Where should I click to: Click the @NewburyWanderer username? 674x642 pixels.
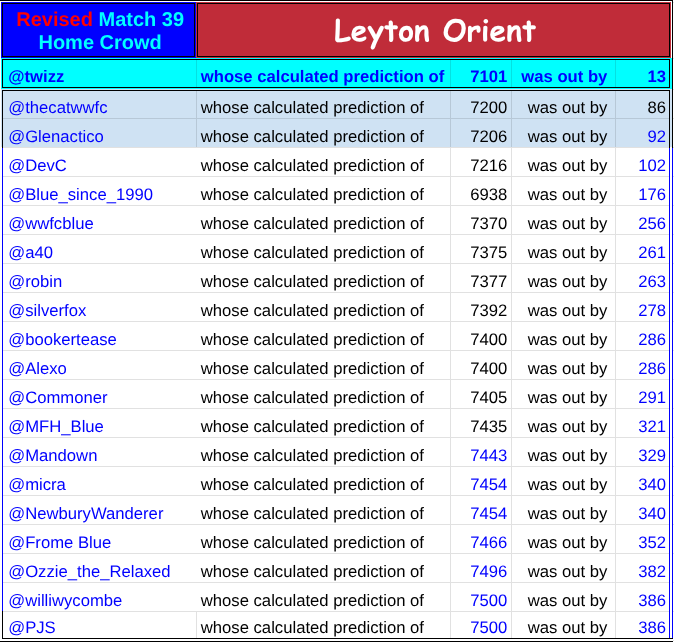click(86, 513)
